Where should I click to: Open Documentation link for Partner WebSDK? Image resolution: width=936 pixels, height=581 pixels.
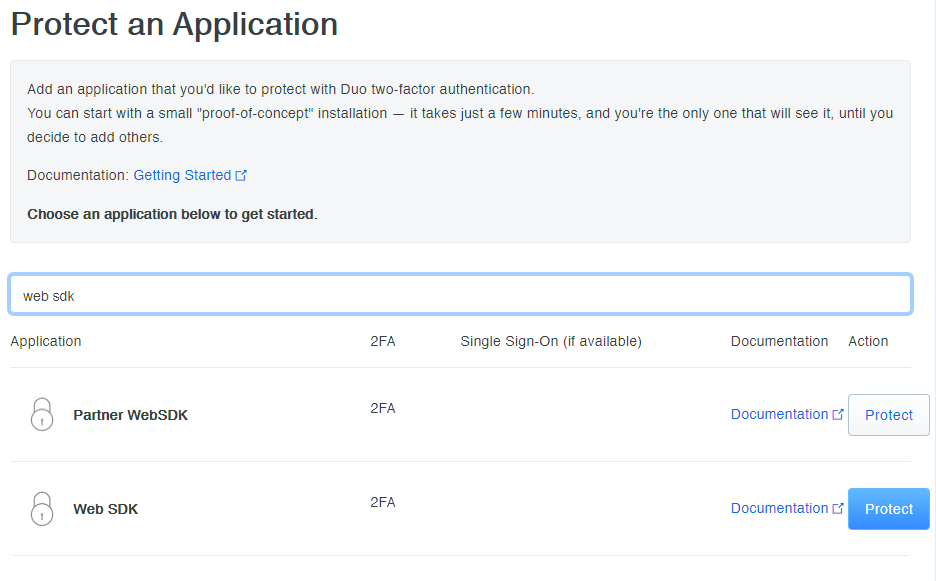tap(779, 414)
